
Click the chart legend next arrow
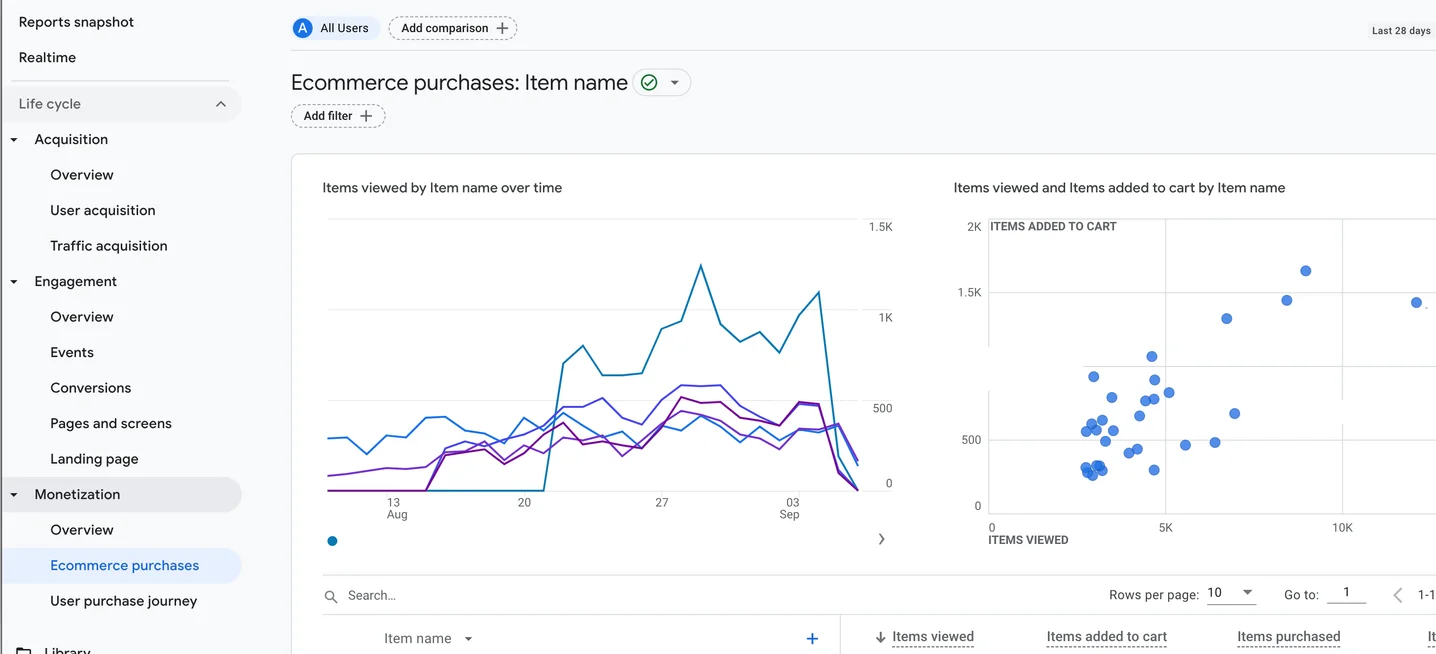pos(881,539)
